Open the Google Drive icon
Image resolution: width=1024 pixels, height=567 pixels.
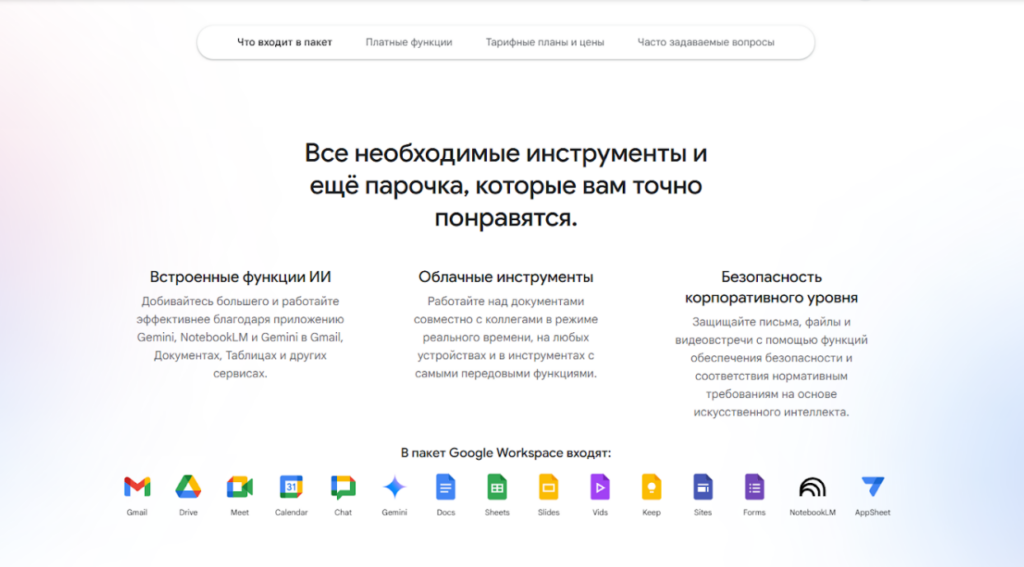[188, 487]
